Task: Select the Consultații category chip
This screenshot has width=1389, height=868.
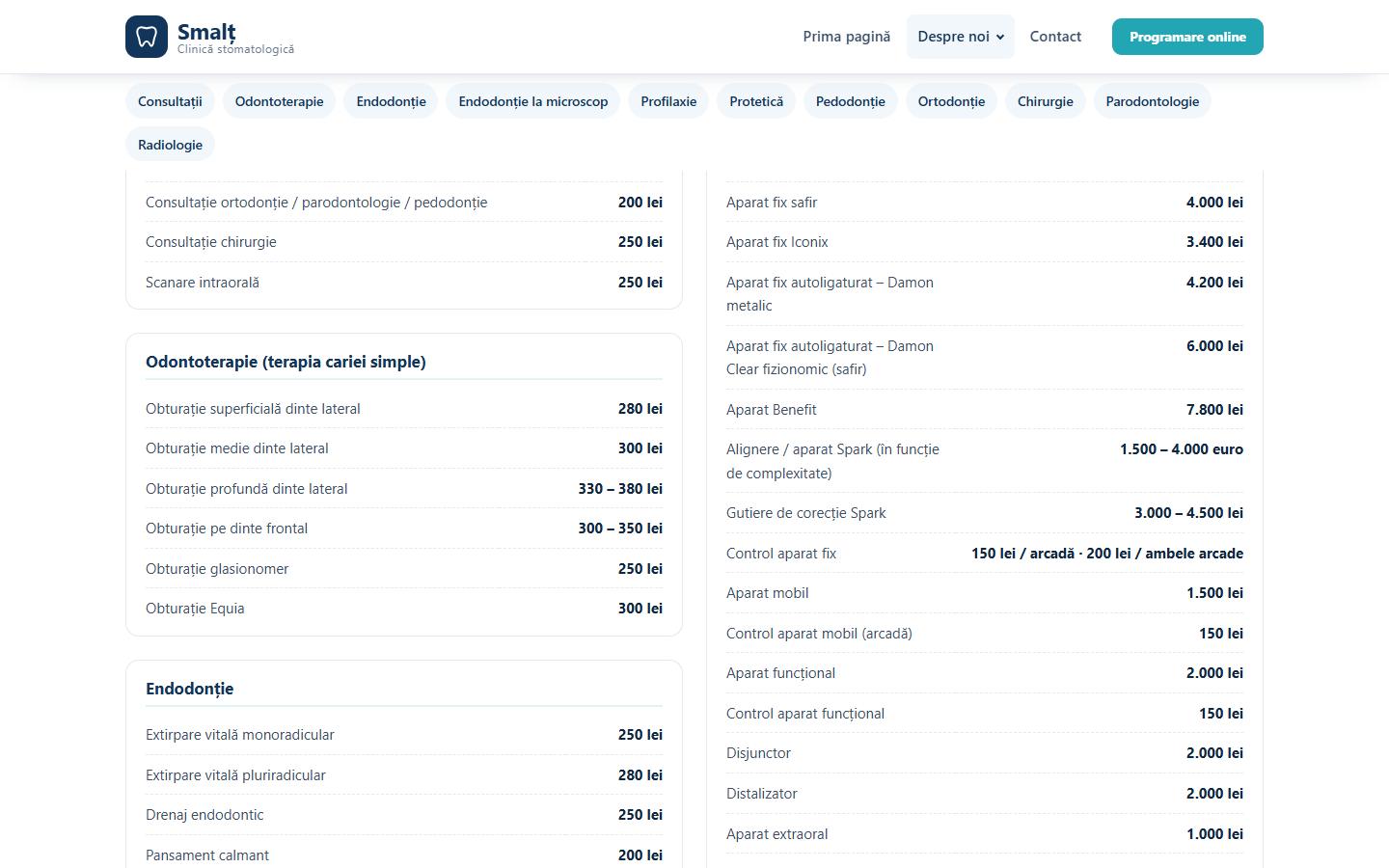Action: coord(170,101)
